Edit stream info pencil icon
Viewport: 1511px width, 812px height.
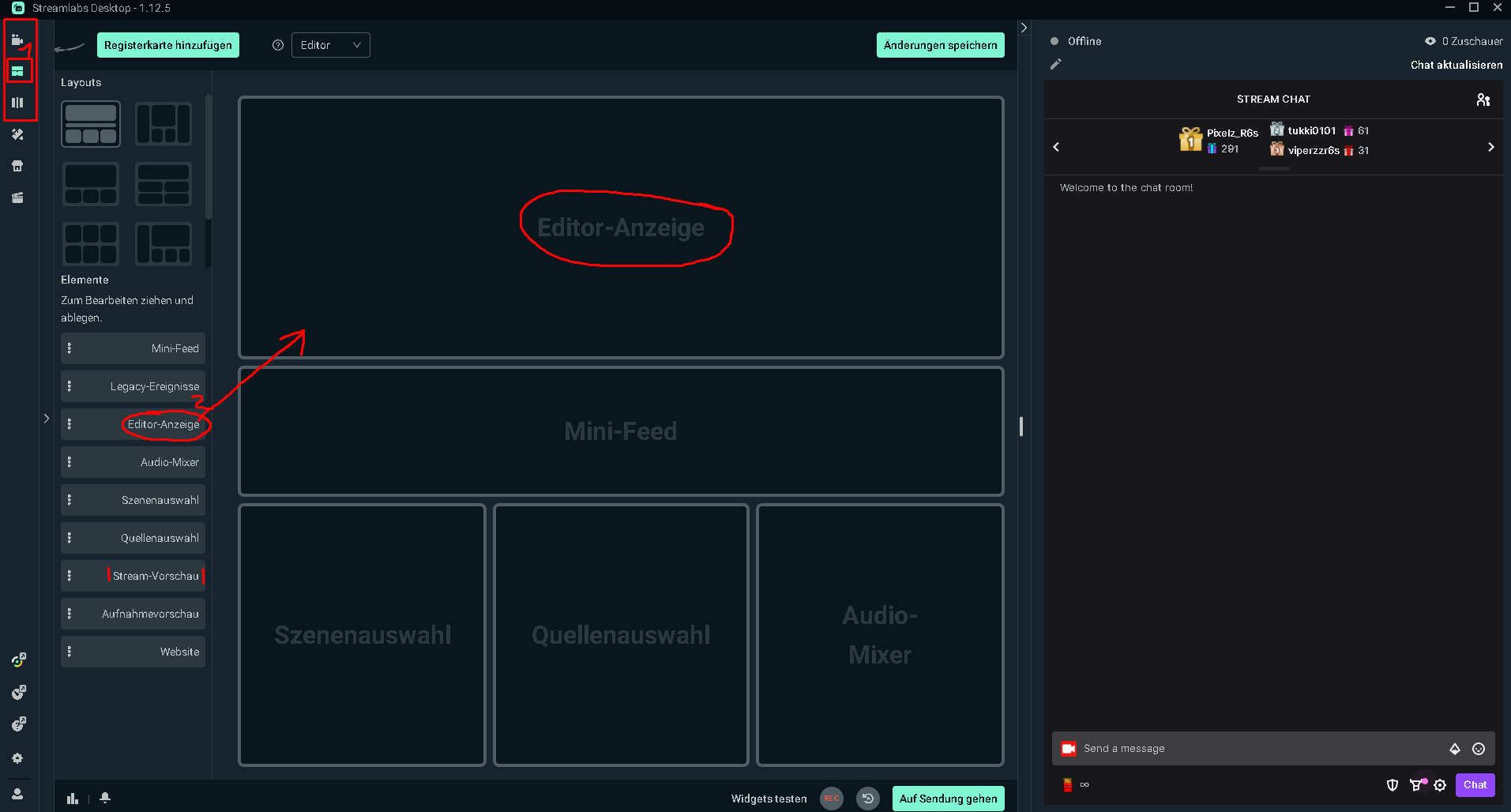click(1056, 64)
